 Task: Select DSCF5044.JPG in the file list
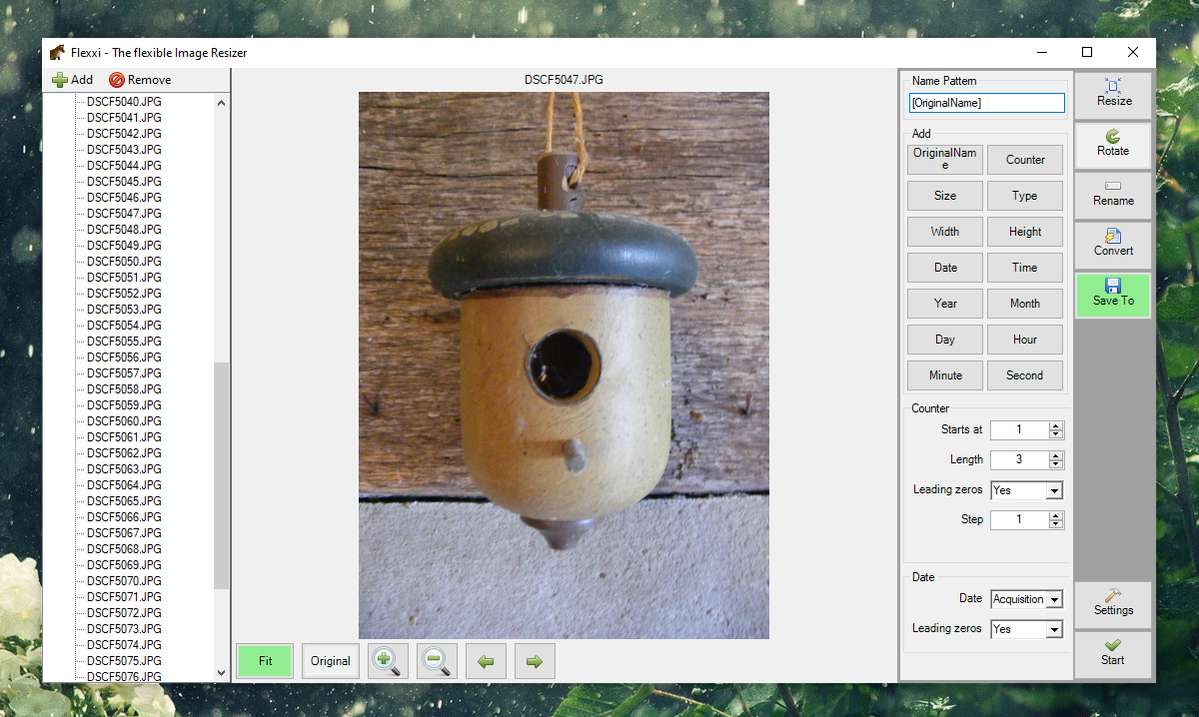pyautogui.click(x=124, y=166)
